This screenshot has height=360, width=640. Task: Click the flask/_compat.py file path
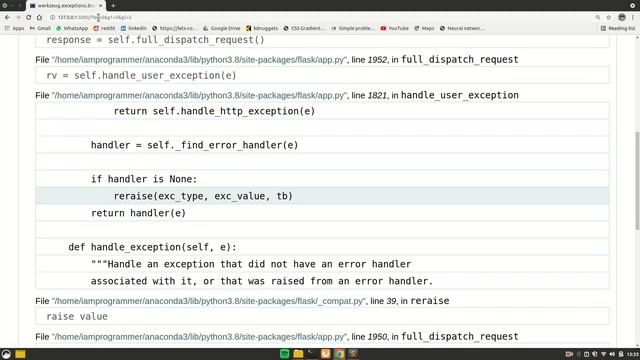[209, 301]
